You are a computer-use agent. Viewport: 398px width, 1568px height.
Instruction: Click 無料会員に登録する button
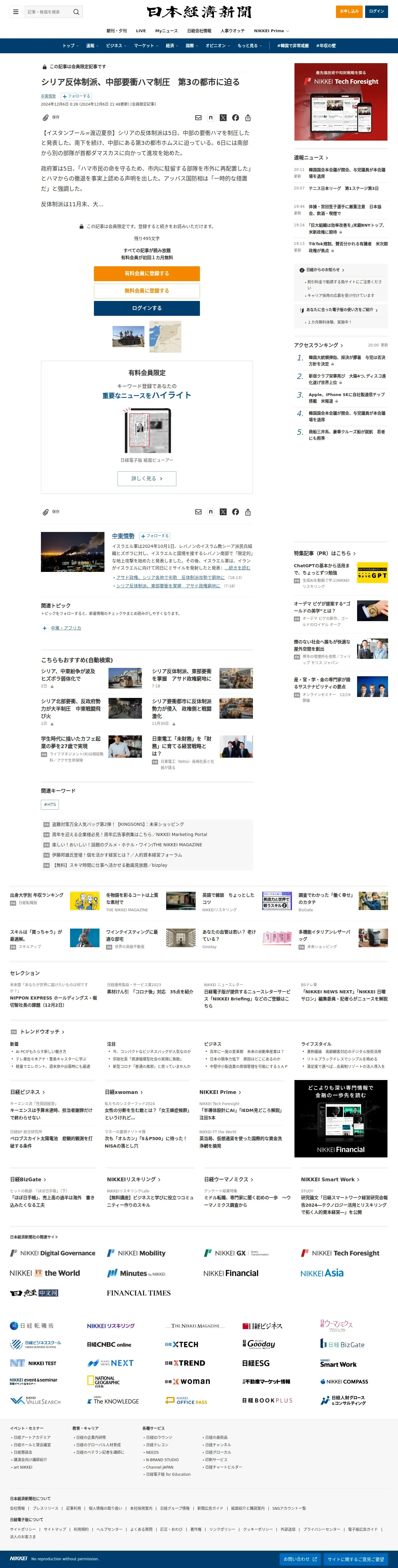147,291
